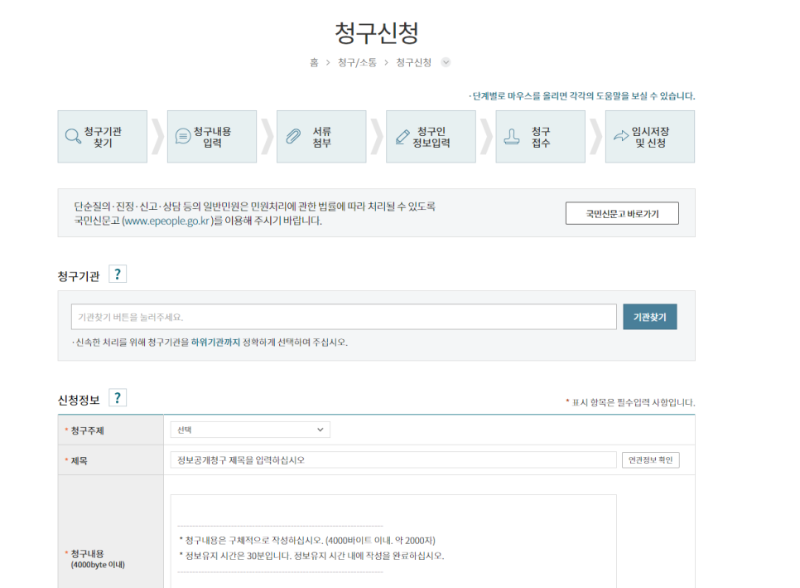Click the 연관정보 확인 button

click(x=651, y=460)
